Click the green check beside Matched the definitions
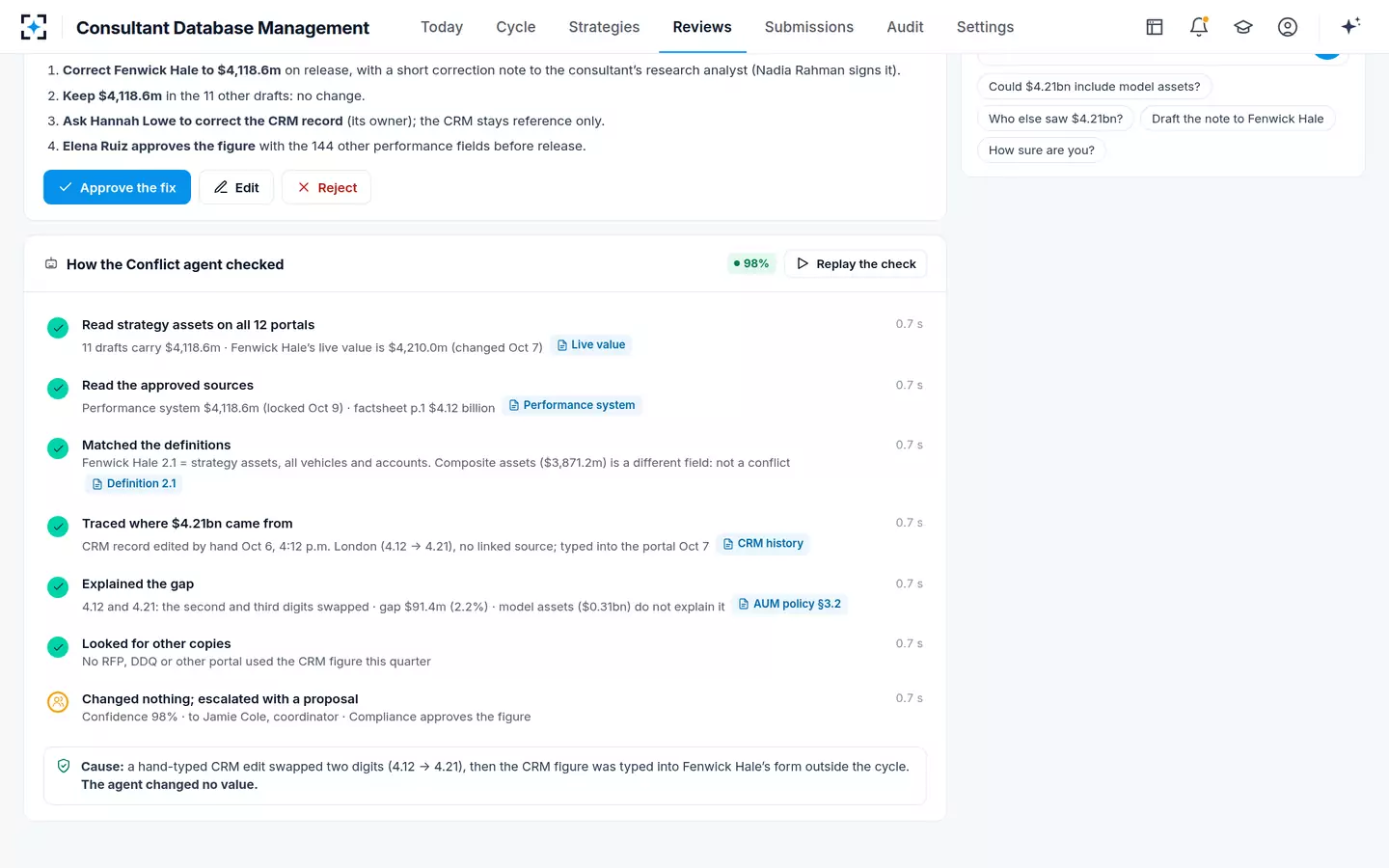 (x=58, y=448)
